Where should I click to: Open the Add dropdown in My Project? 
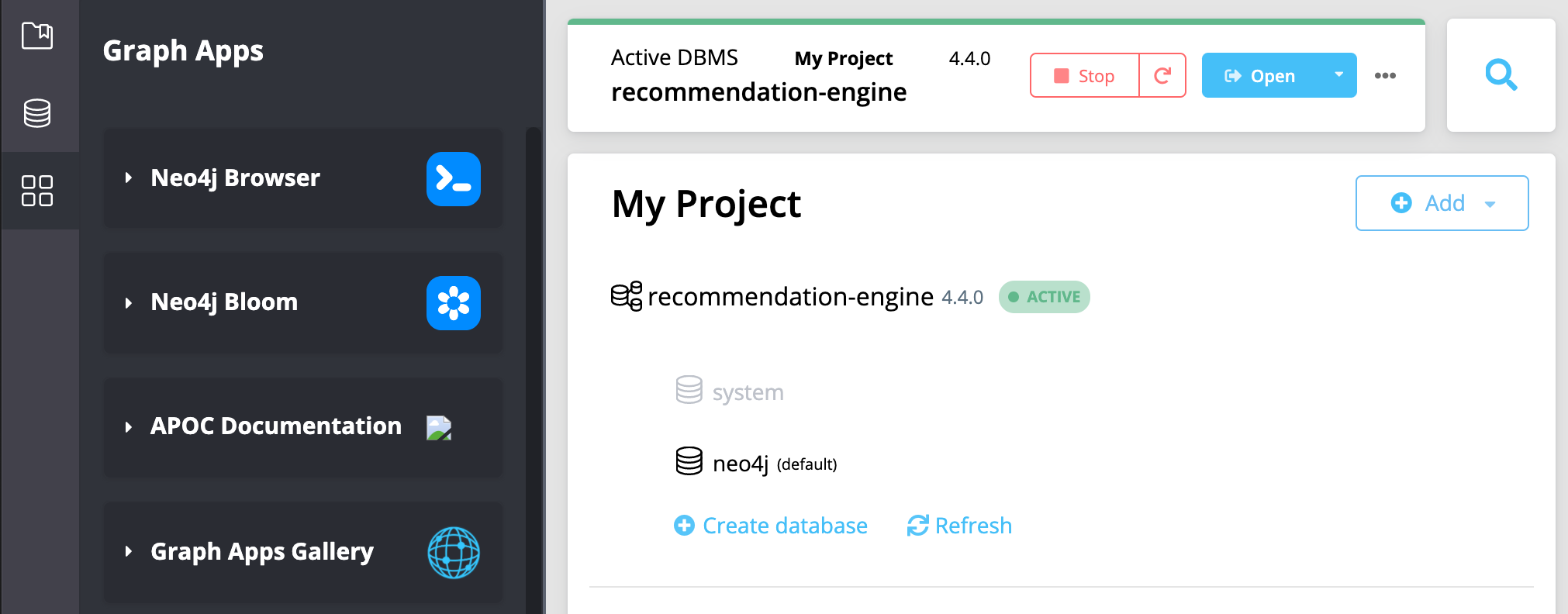(1442, 203)
